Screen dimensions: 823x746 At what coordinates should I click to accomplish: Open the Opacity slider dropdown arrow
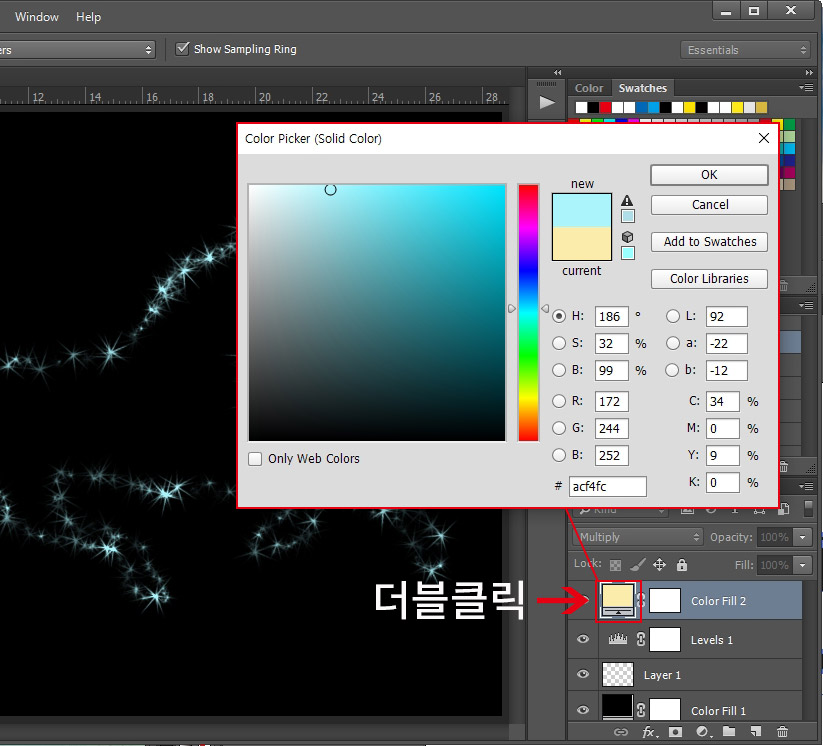[x=803, y=537]
